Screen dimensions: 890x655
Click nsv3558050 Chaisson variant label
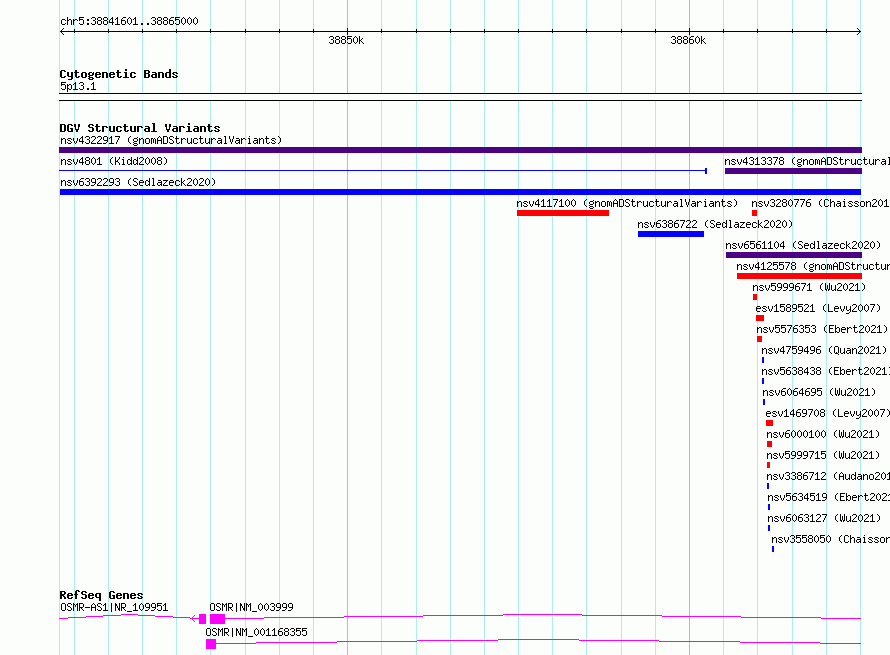[830, 539]
